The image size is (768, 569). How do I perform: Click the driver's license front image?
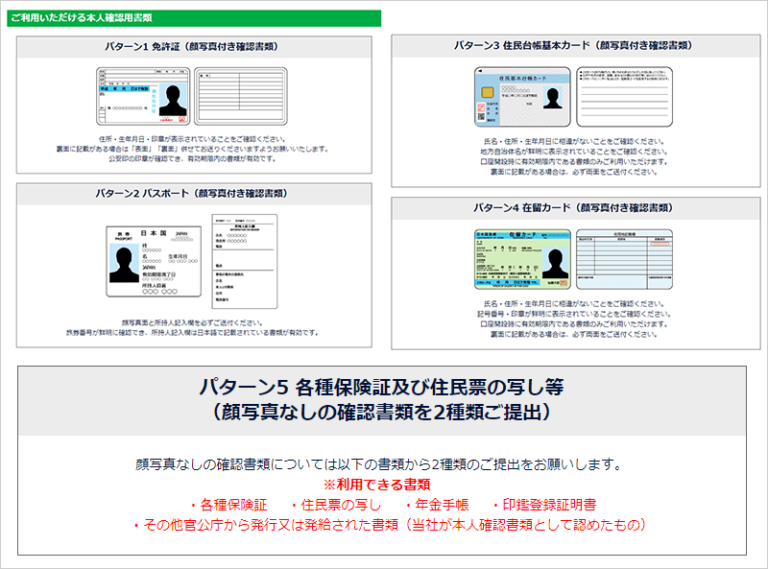pos(141,96)
